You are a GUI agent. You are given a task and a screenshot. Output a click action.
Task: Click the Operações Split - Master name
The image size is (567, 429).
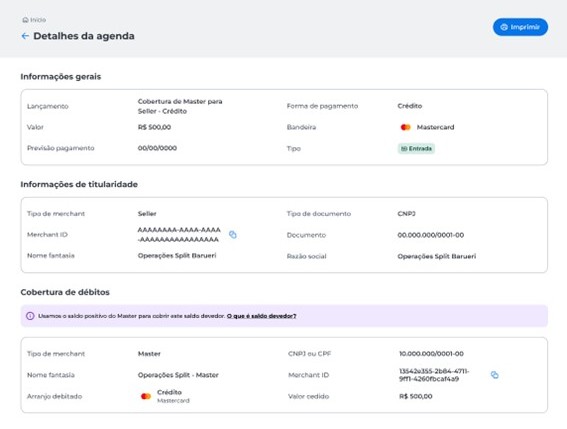[178, 375]
